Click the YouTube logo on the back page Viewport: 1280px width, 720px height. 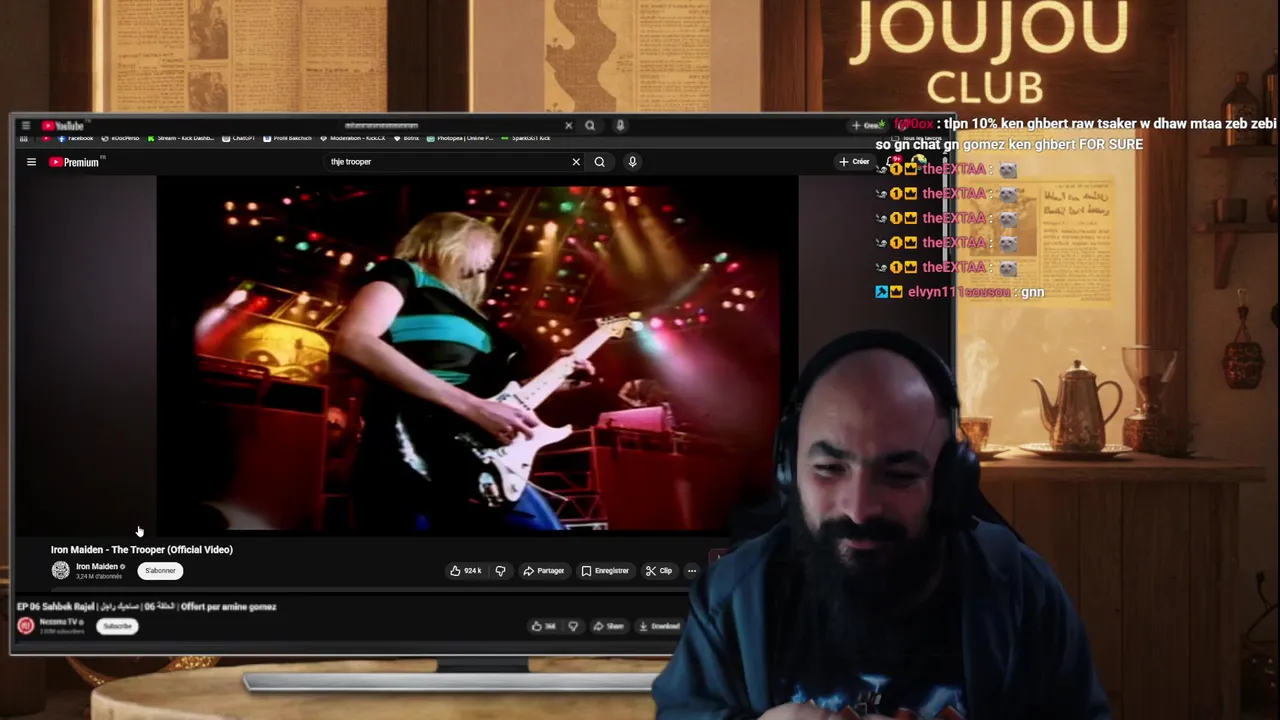pos(63,126)
